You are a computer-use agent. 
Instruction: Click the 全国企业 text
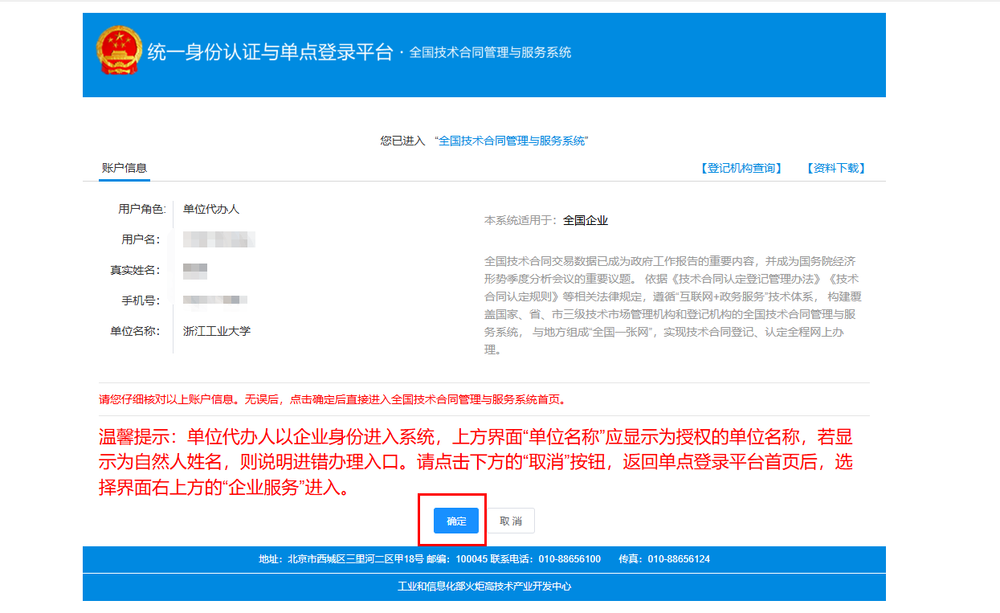coord(585,221)
